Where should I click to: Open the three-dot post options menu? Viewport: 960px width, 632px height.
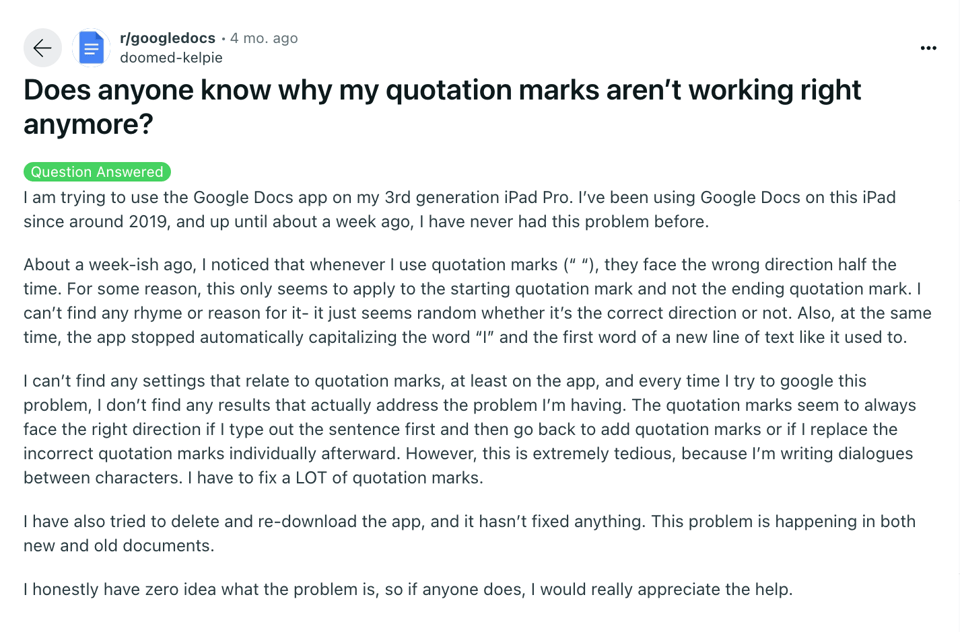[928, 48]
